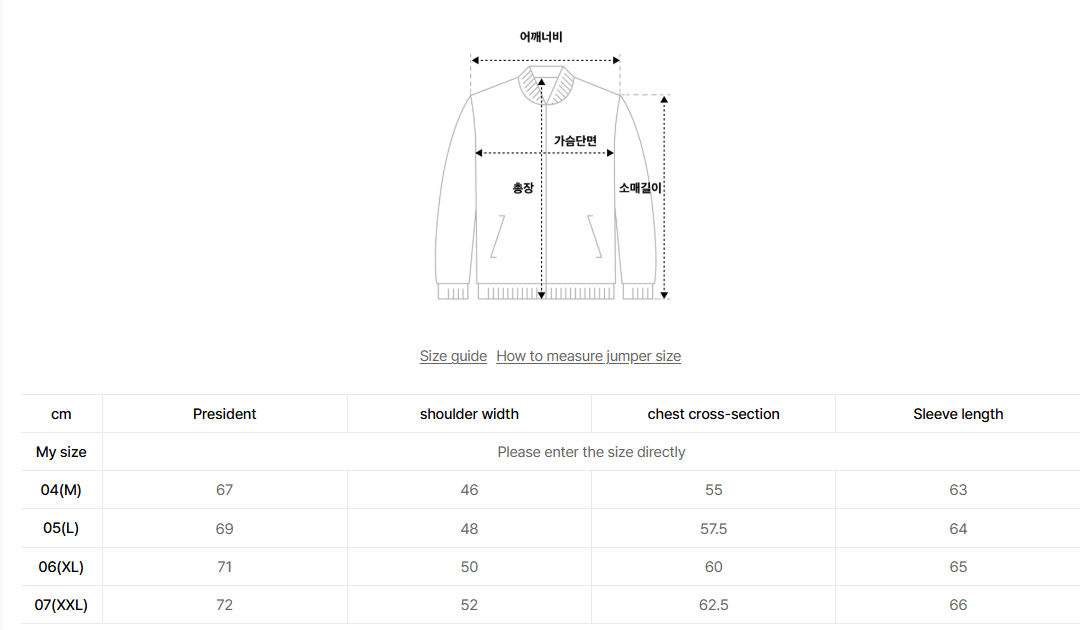Open How to measure jumper size
Screen dimensions: 1089x630
[588, 355]
